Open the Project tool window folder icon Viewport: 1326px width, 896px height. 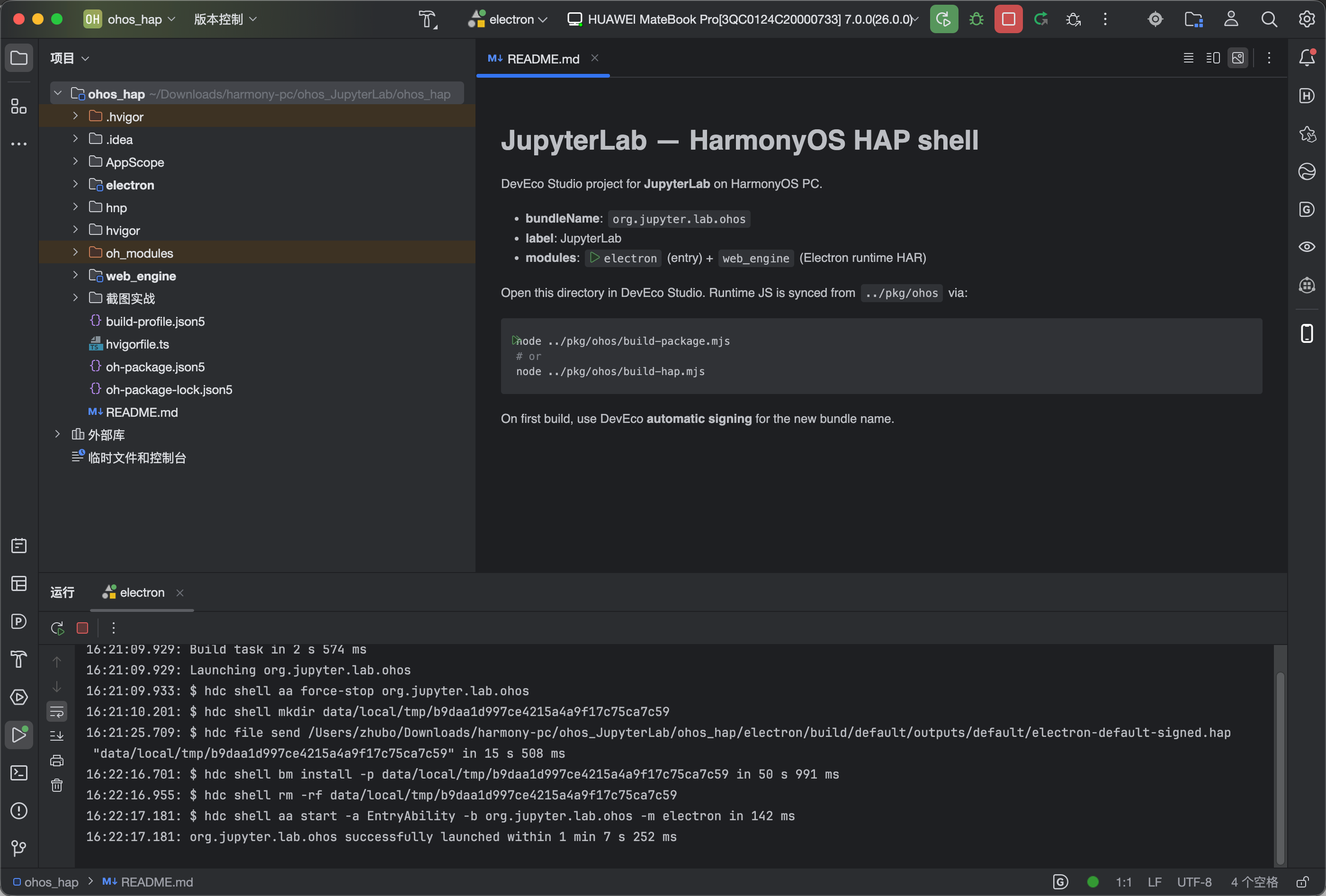pyautogui.click(x=19, y=58)
